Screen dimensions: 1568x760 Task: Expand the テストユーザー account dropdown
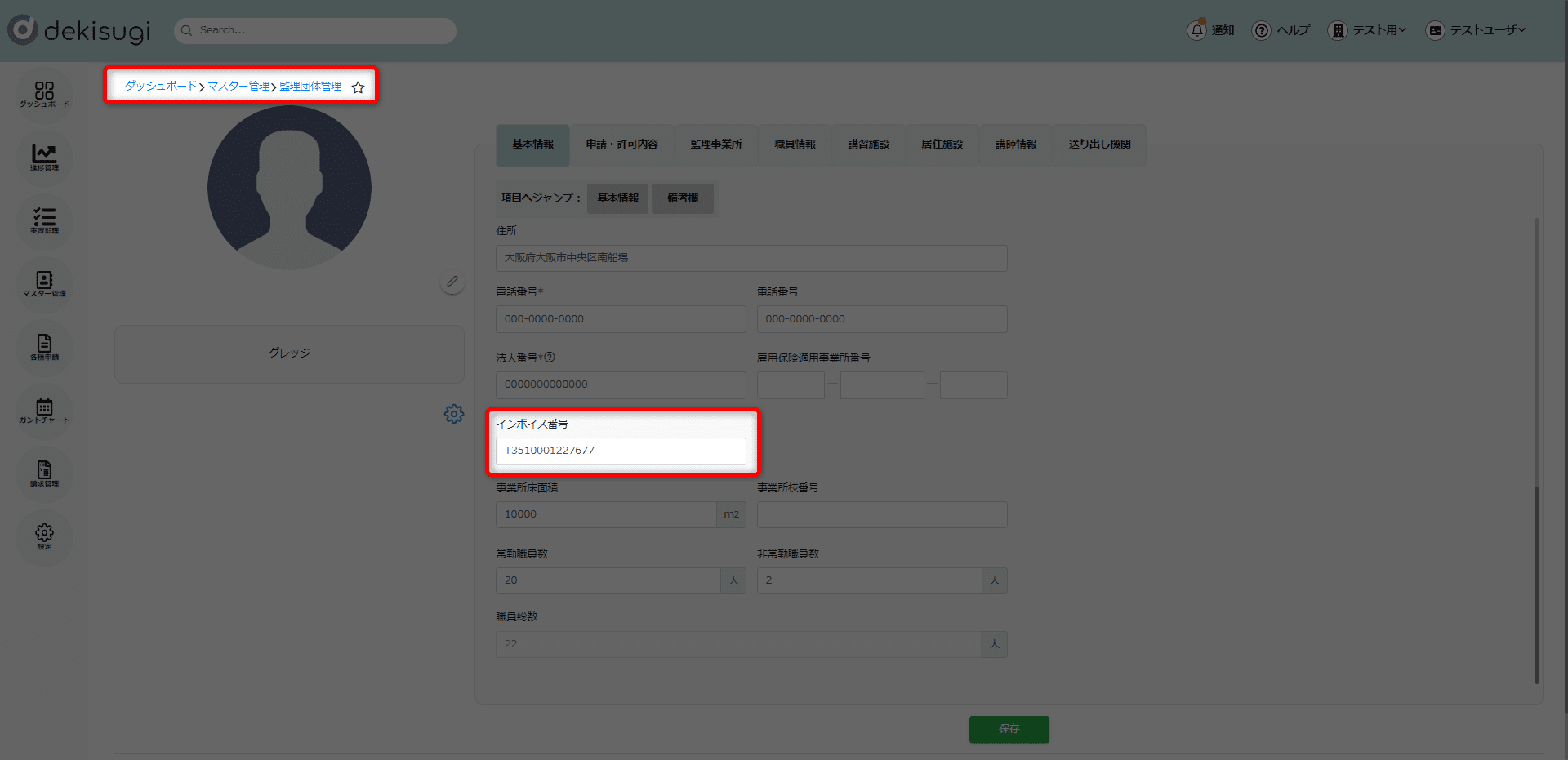(1476, 30)
